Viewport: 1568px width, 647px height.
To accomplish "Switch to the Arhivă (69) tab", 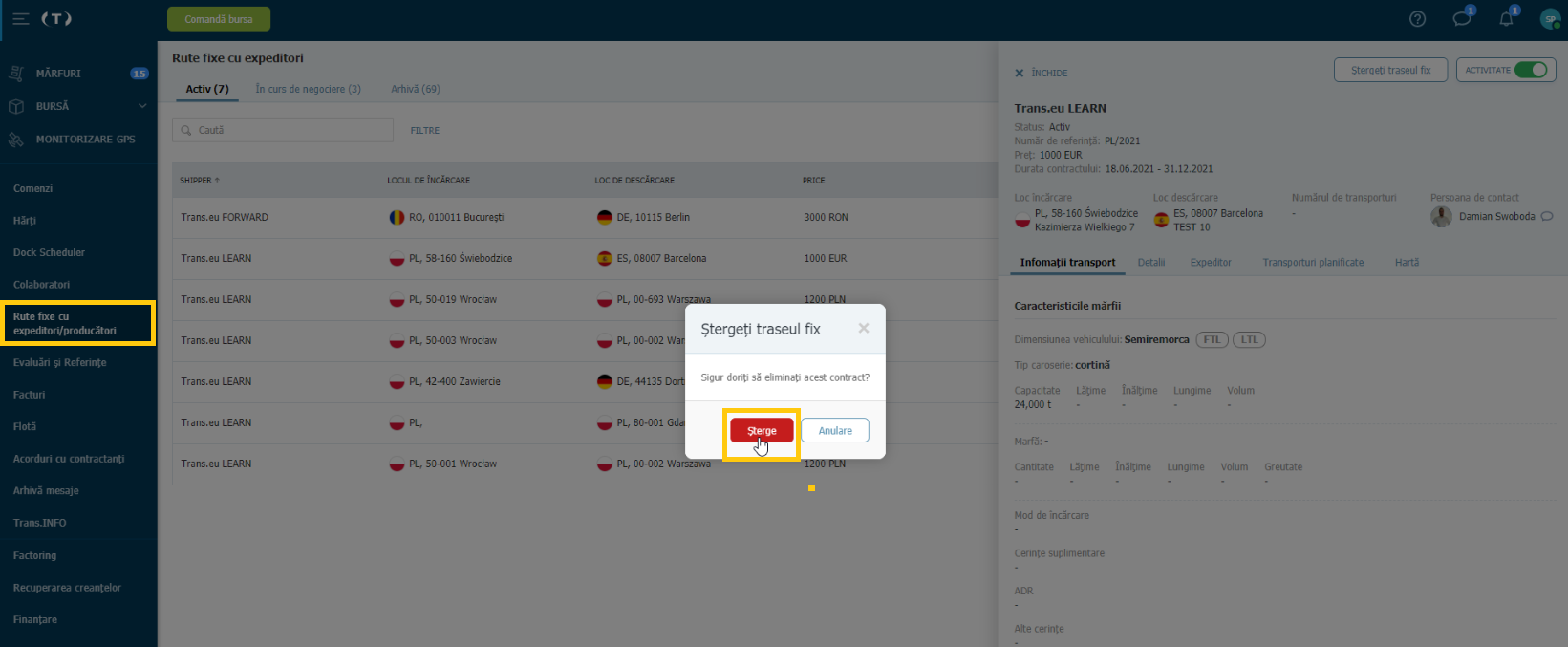I will coord(416,89).
